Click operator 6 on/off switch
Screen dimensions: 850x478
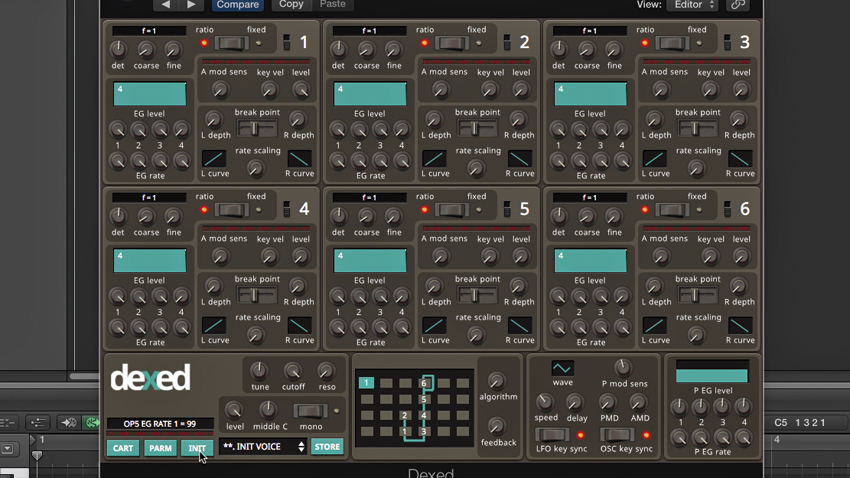point(727,209)
